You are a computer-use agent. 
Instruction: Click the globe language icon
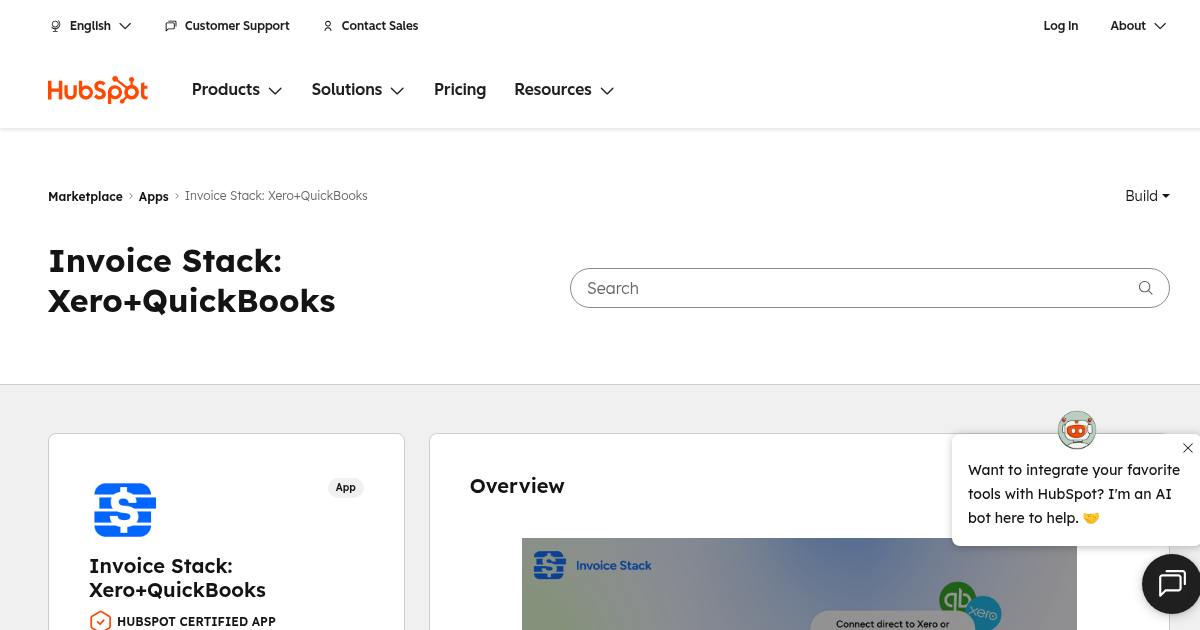pyautogui.click(x=56, y=26)
